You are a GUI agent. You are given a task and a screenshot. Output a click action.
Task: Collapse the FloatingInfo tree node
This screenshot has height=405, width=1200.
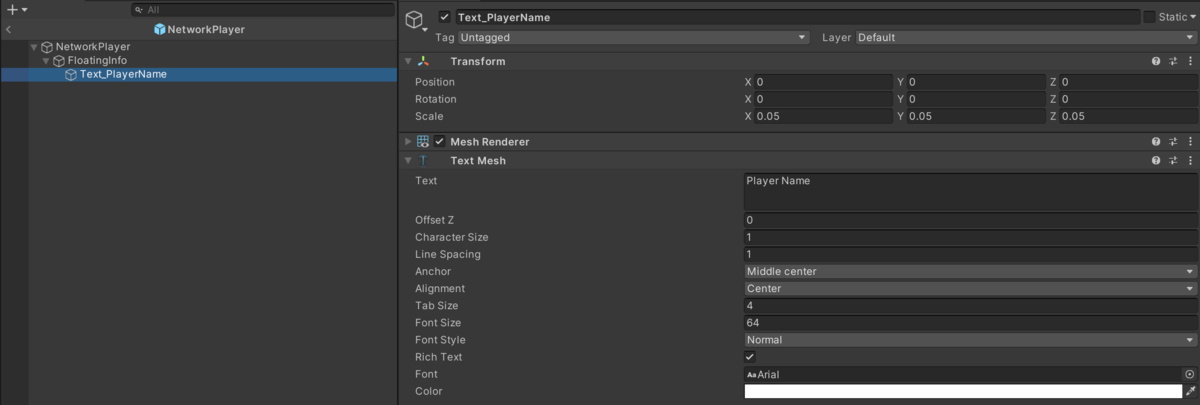point(46,60)
